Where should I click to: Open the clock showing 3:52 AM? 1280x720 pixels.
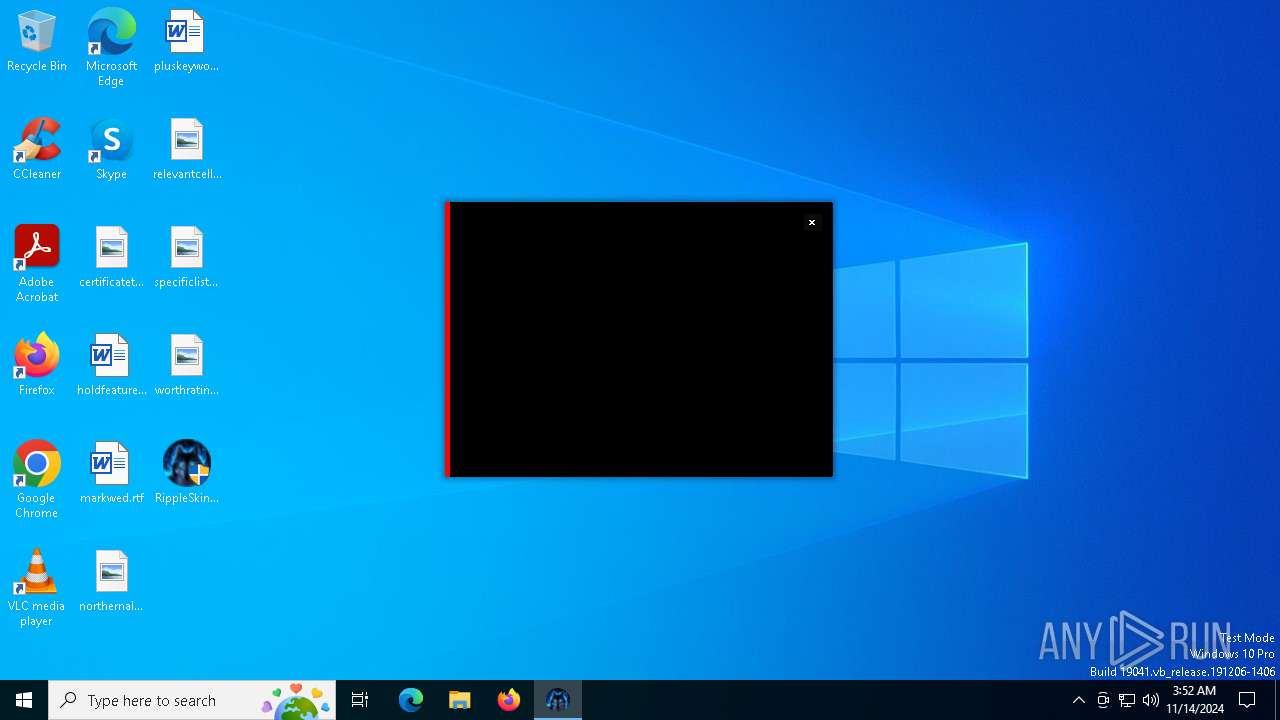tap(1195, 700)
